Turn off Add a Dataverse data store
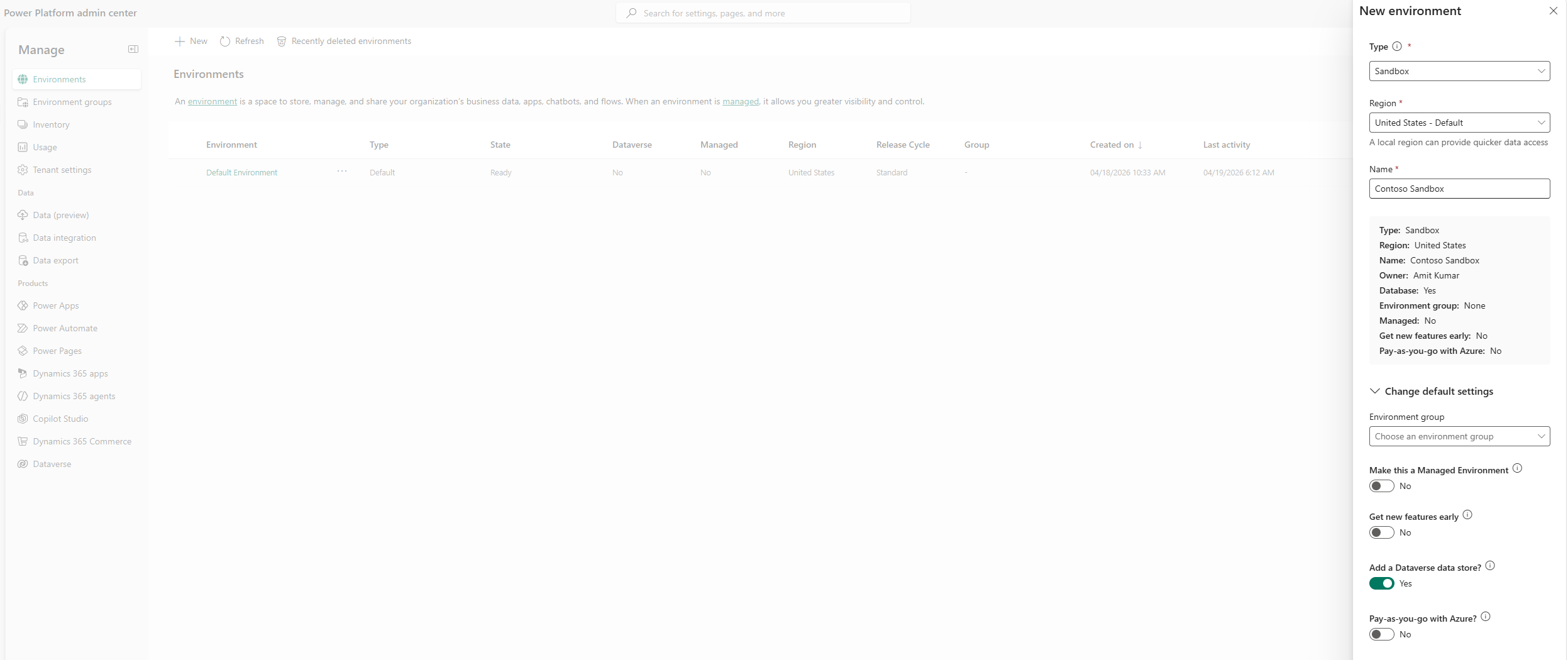The width and height of the screenshot is (1568, 660). click(x=1382, y=583)
